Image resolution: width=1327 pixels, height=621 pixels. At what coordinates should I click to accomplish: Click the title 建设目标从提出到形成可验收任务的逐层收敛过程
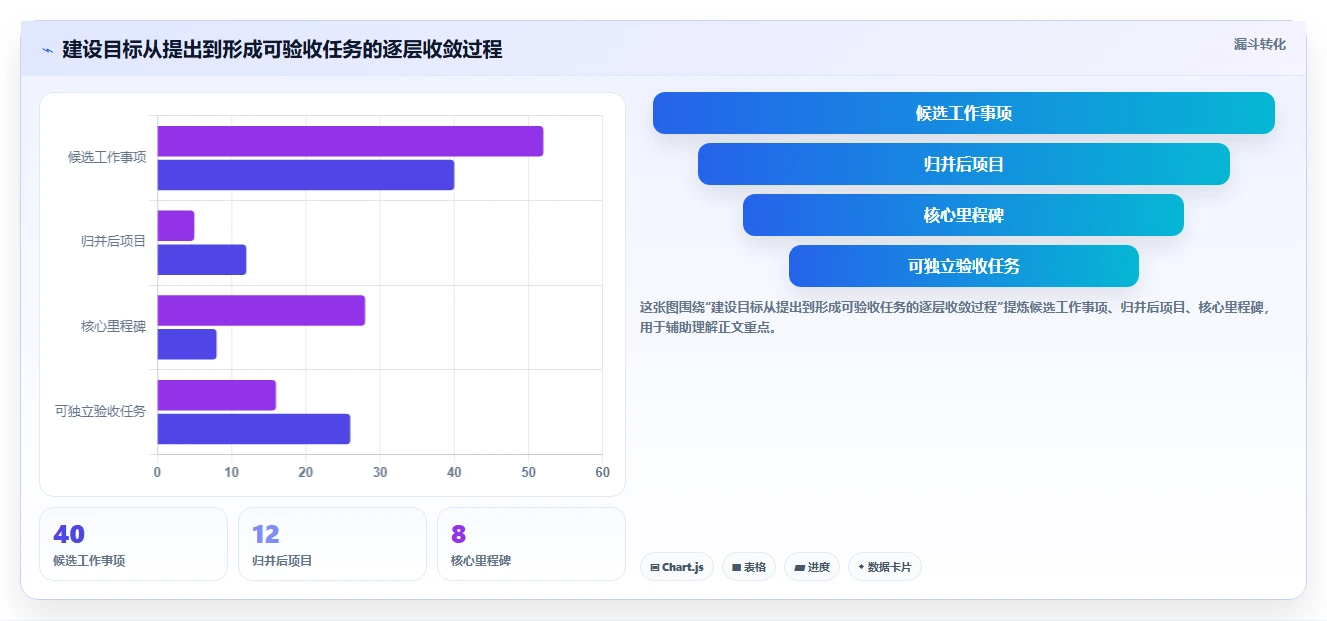point(282,49)
